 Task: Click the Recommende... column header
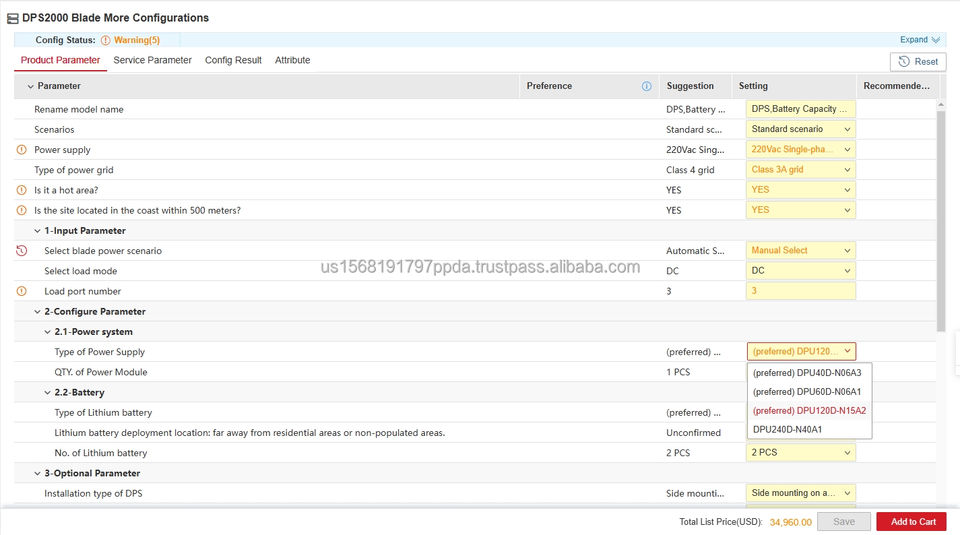(896, 86)
